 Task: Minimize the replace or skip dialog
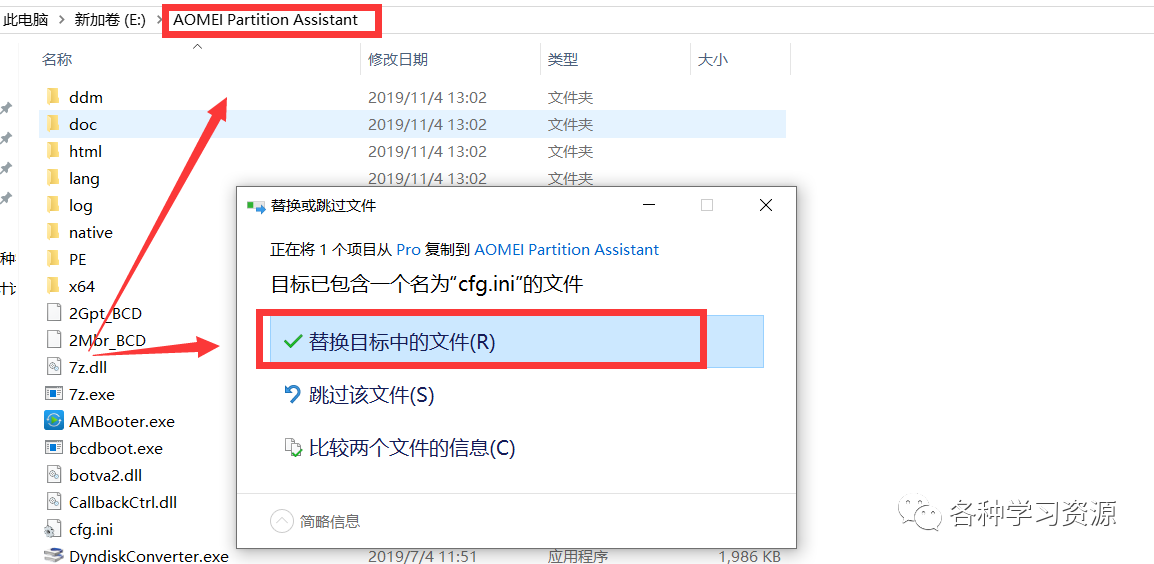pyautogui.click(x=648, y=205)
